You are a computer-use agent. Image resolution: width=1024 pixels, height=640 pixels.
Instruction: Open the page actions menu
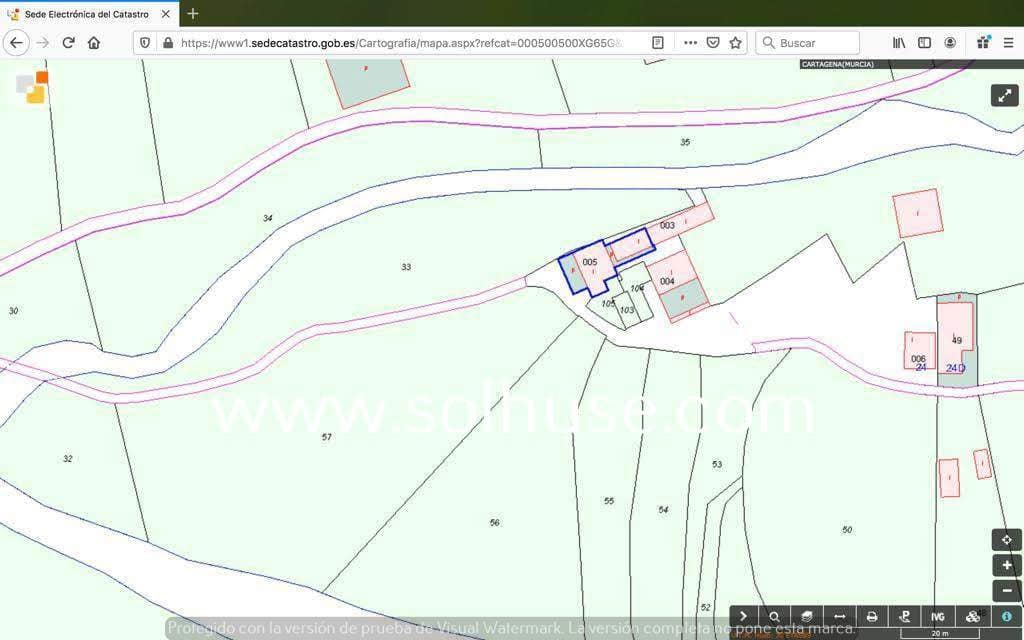coord(689,42)
